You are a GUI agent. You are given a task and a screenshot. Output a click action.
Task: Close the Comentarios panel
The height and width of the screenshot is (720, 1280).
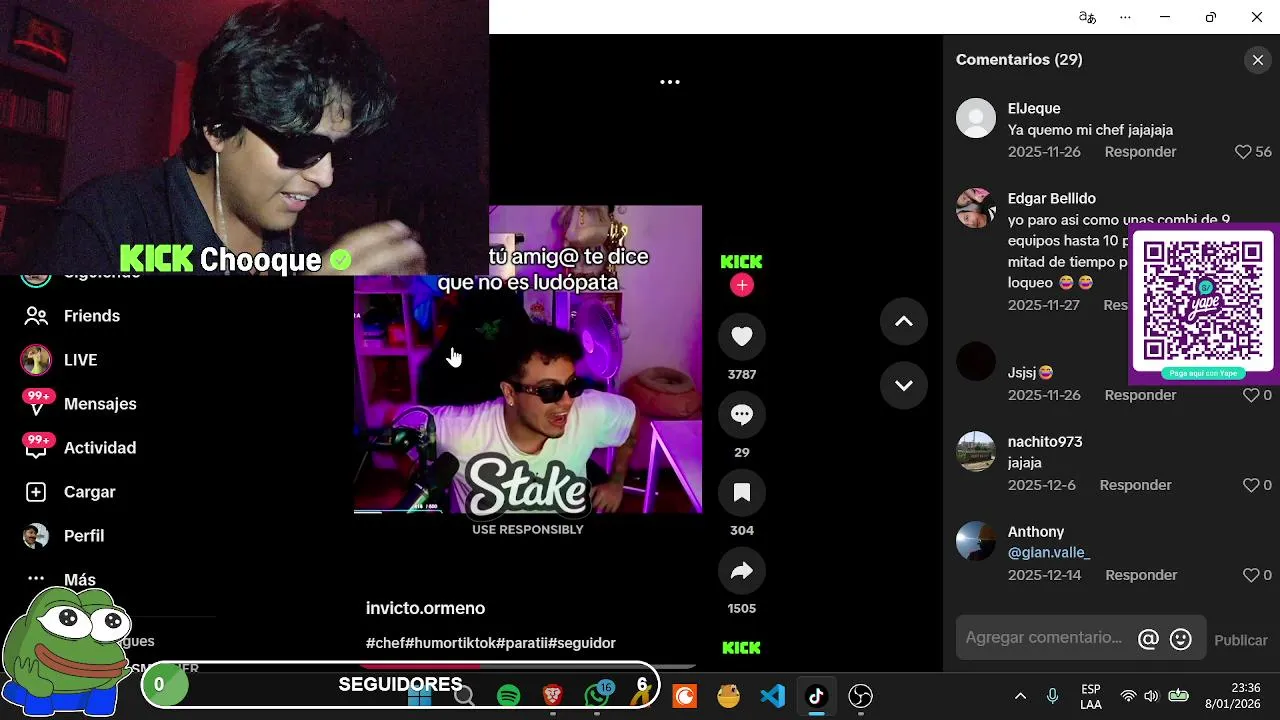point(1258,60)
